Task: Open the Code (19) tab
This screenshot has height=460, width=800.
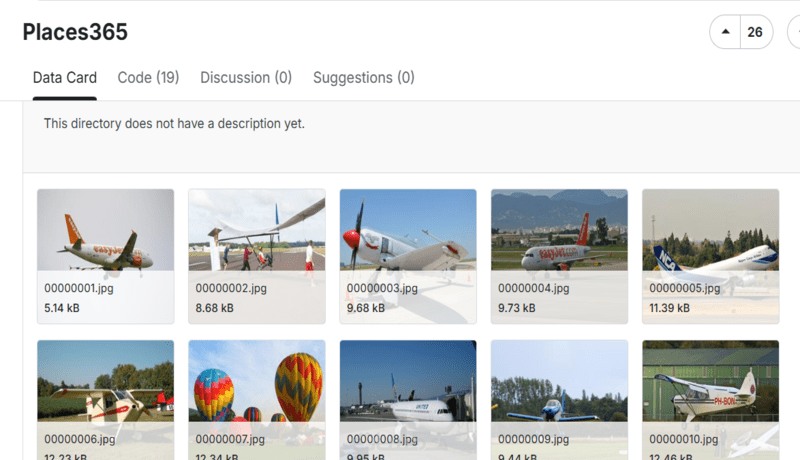Action: coord(148,78)
